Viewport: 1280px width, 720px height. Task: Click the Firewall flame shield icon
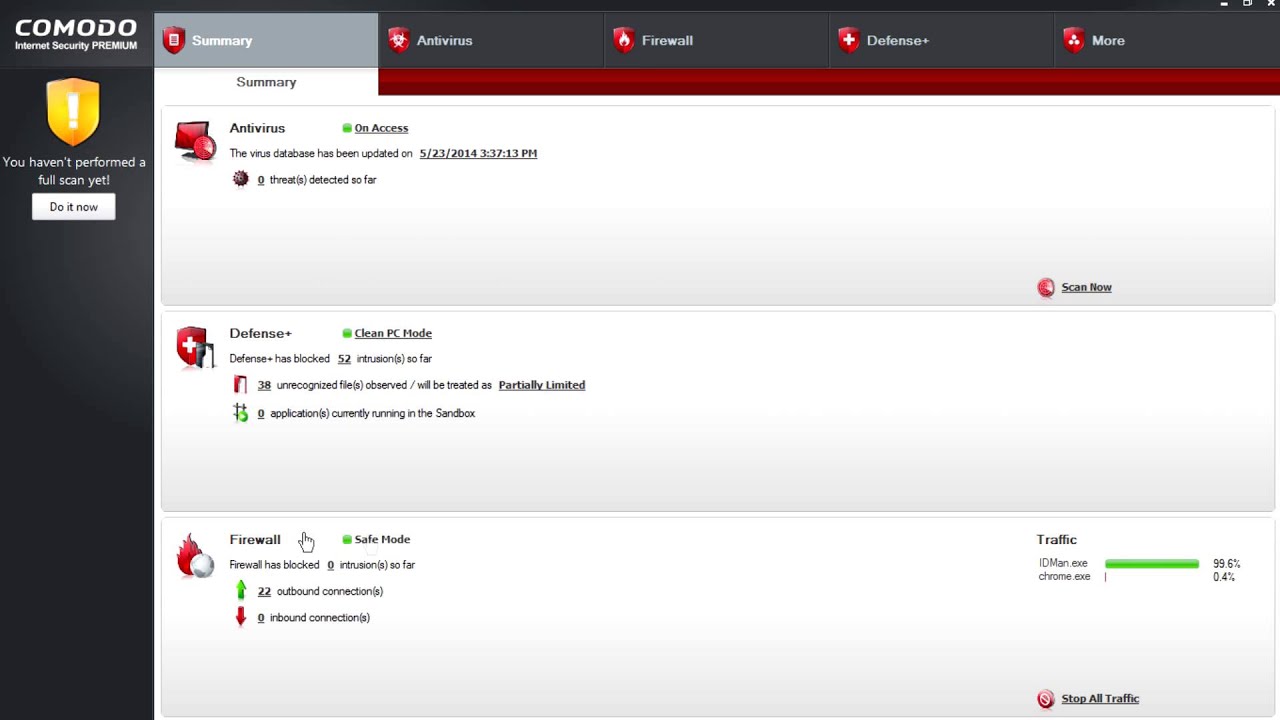tap(624, 40)
